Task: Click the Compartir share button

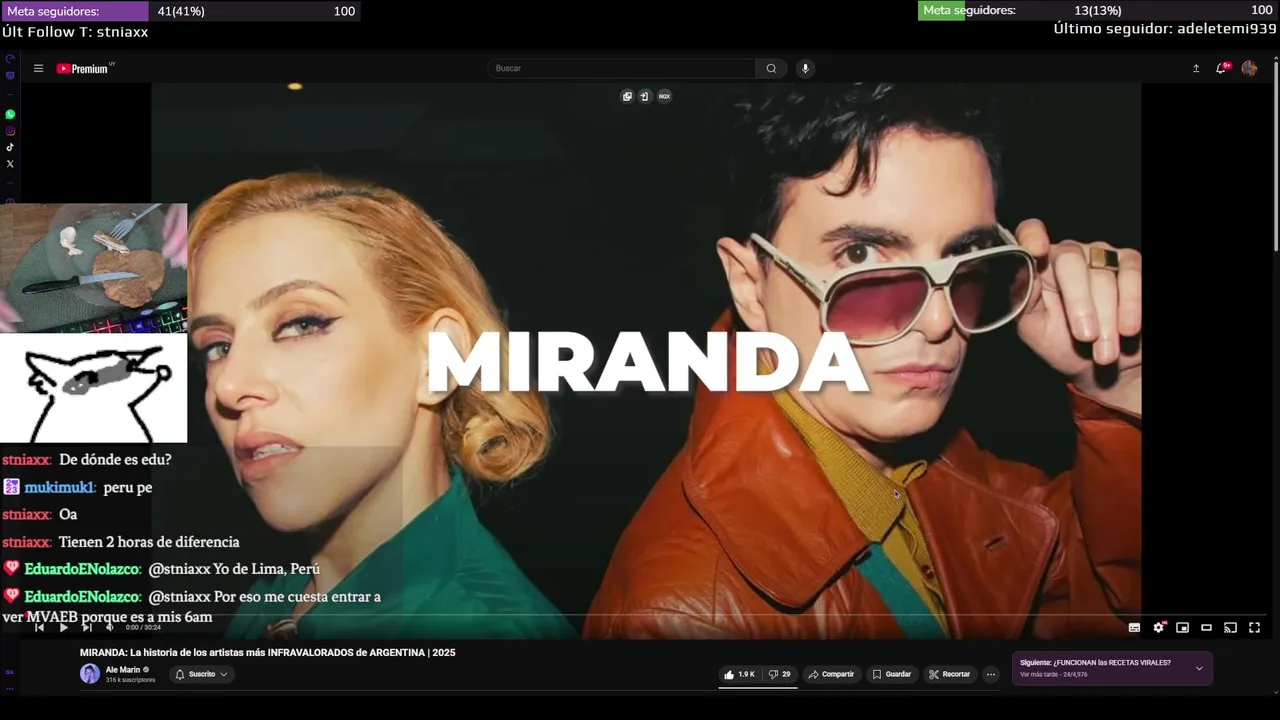Action: 831,674
